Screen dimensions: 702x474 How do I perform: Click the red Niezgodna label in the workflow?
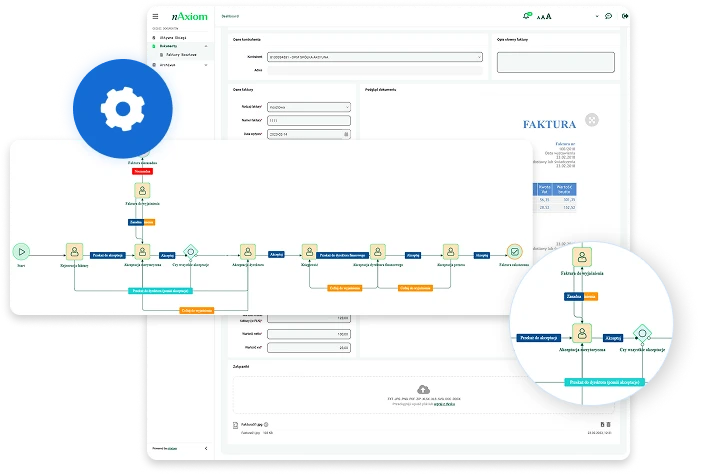[141, 170]
